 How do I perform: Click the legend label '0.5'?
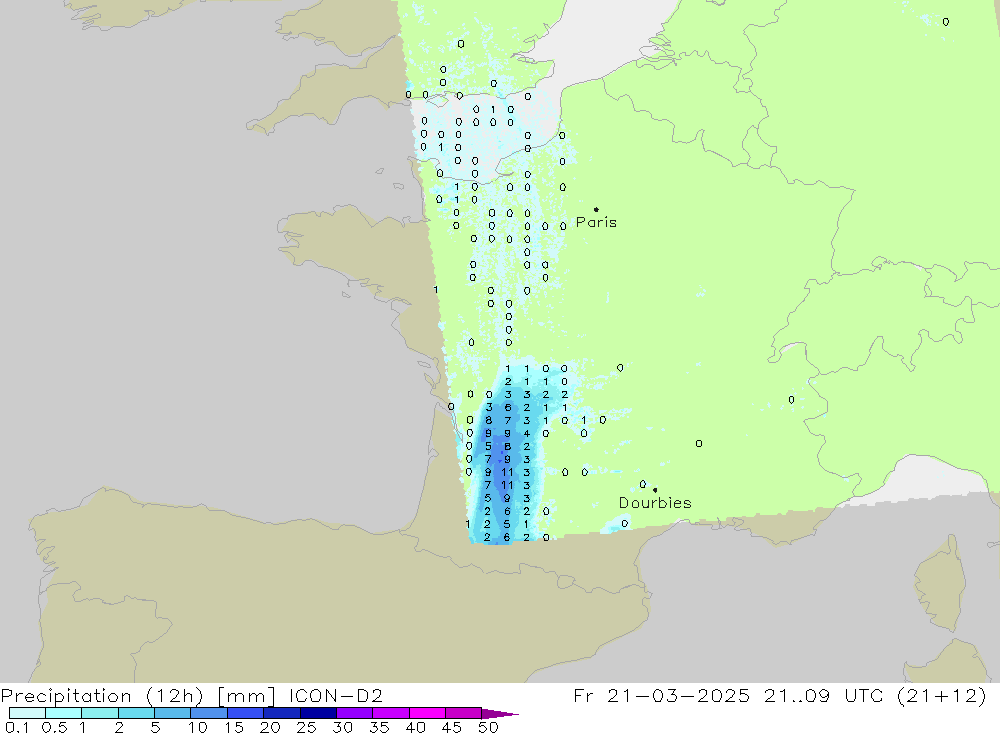click(54, 727)
